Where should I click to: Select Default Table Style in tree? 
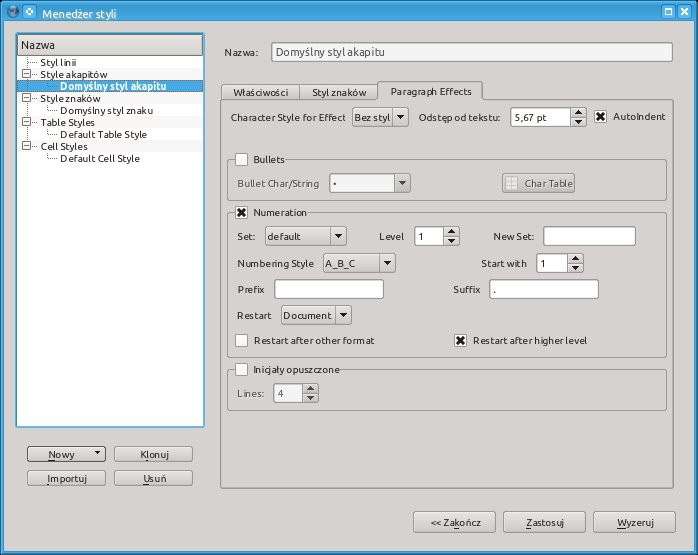click(103, 134)
